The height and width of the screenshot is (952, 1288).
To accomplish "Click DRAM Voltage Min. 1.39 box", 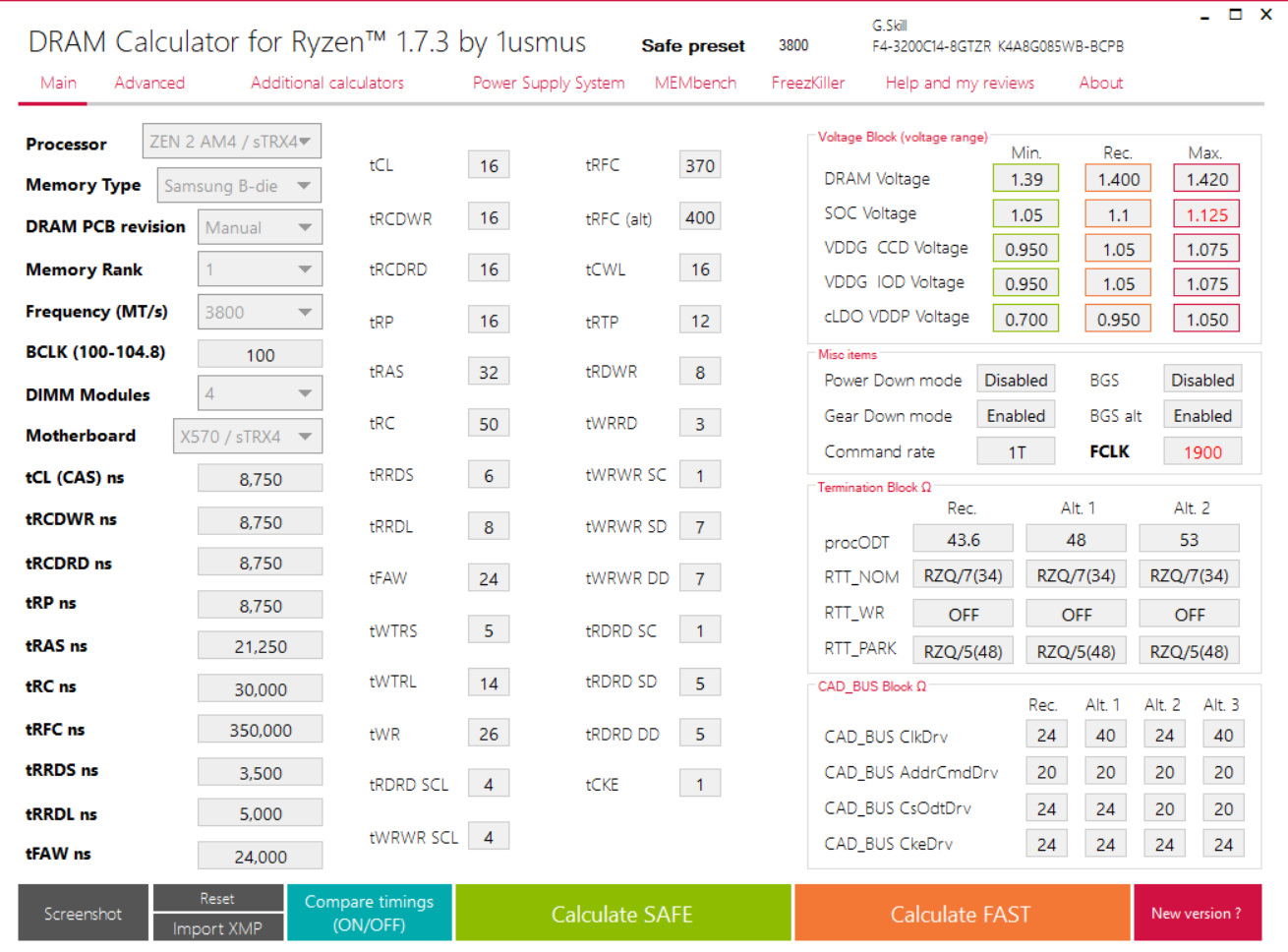I will pos(1026,179).
